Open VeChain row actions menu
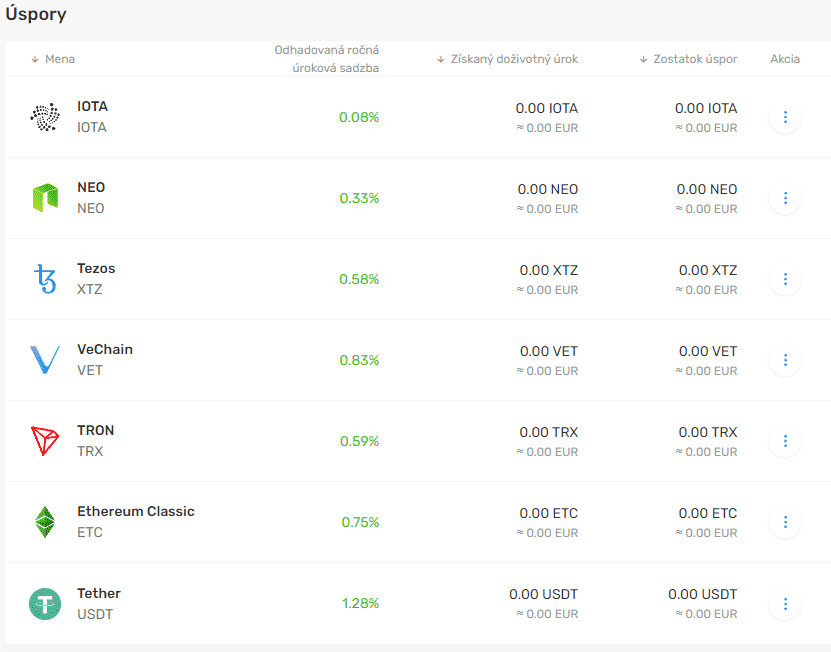 point(784,360)
